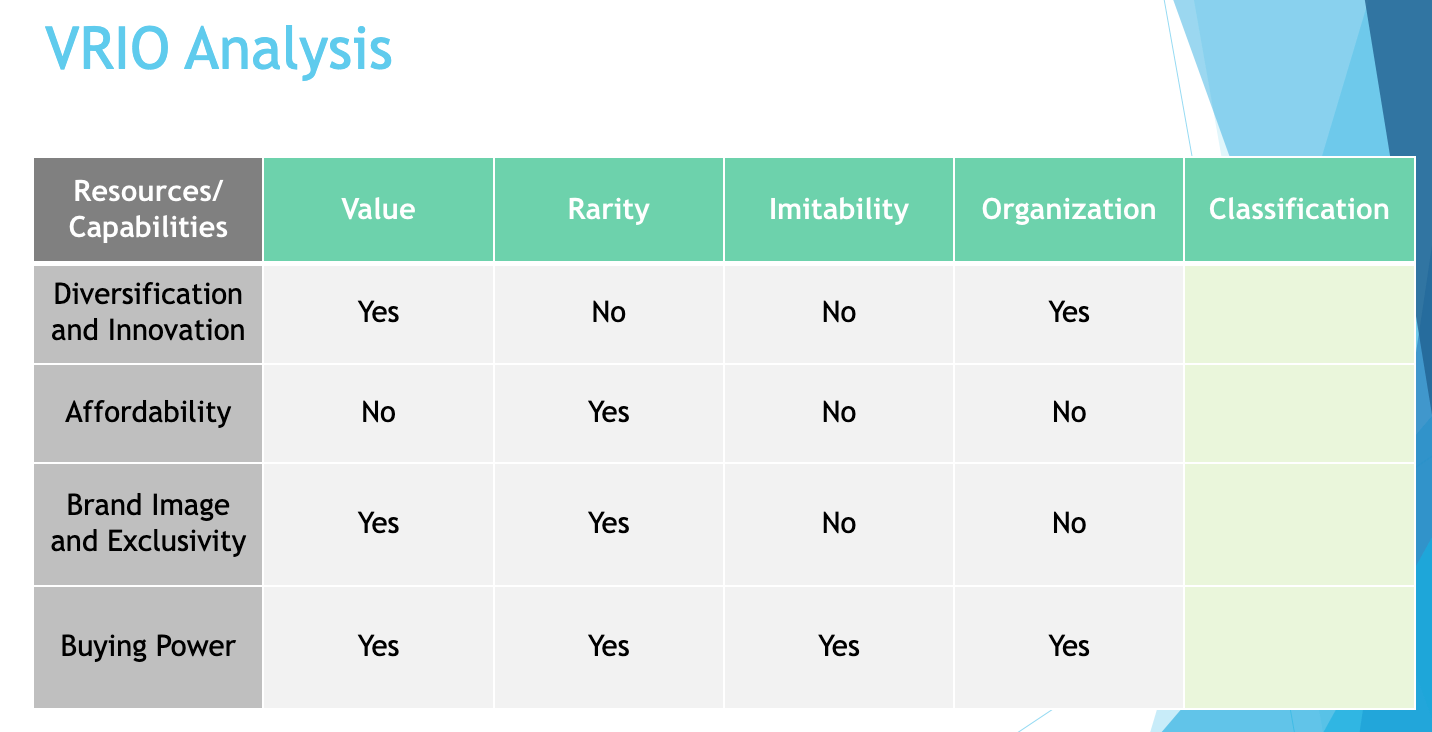
Task: Click the Rarity cell of Affordability row
Action: click(x=608, y=413)
